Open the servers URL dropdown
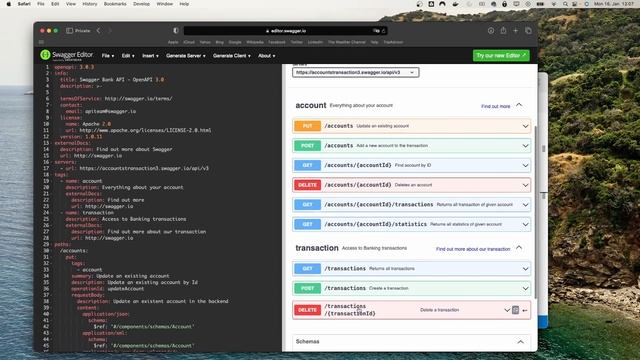 (356, 73)
